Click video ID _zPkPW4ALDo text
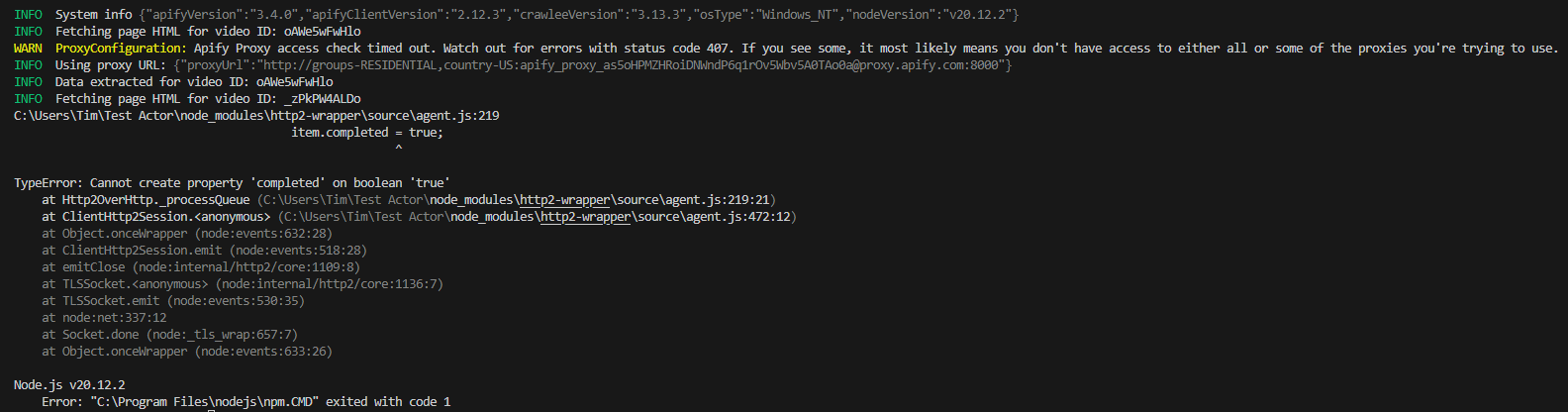 pyautogui.click(x=322, y=99)
